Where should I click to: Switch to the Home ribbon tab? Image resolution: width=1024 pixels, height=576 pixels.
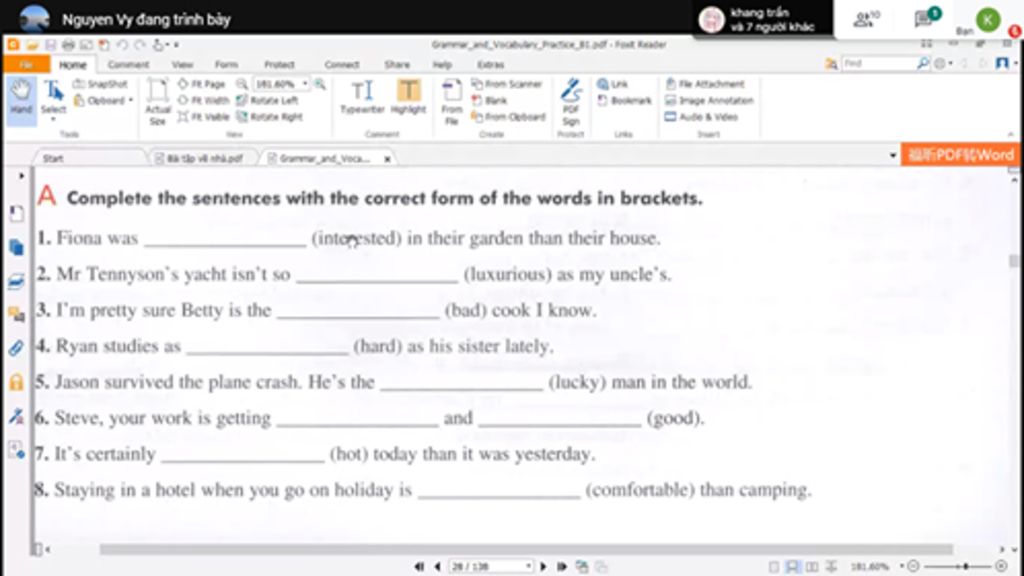72,65
